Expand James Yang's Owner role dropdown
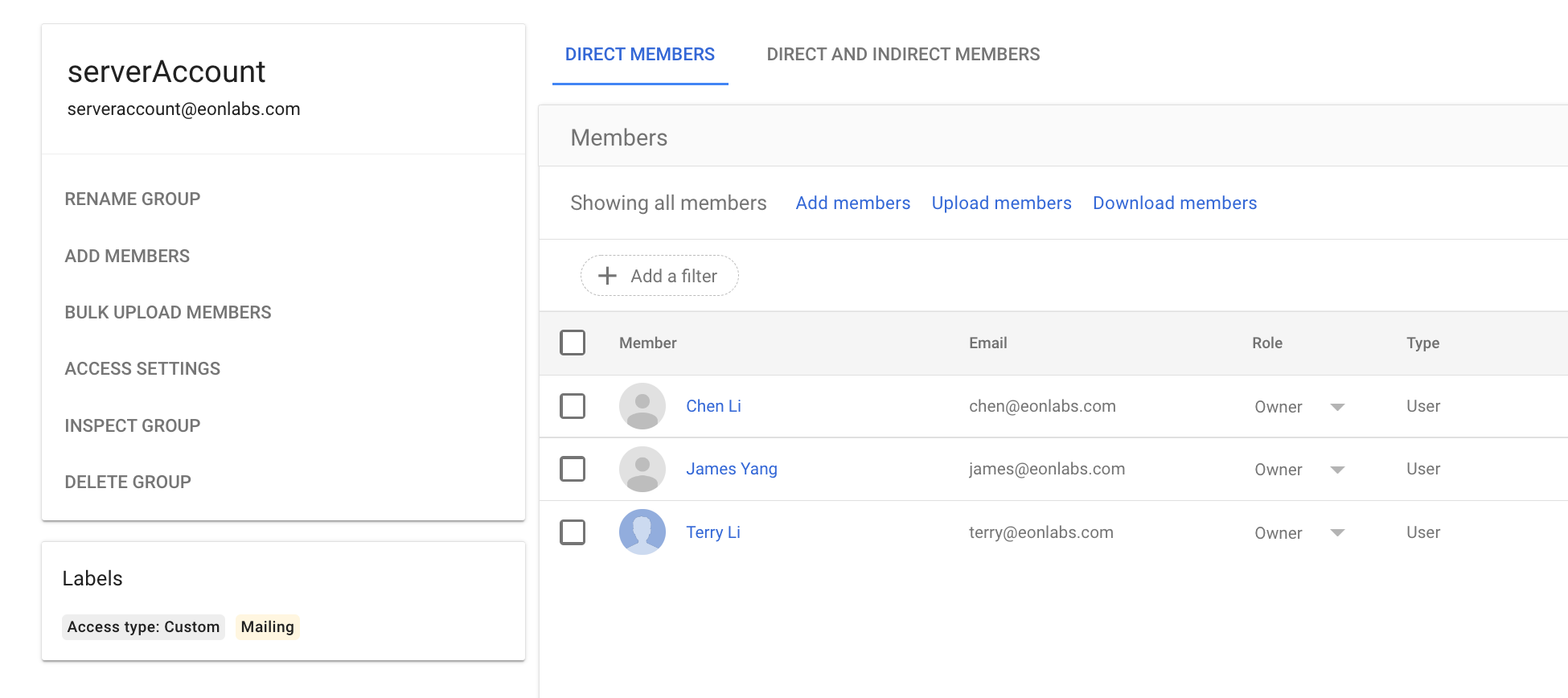The height and width of the screenshot is (698, 1568). tap(1337, 470)
